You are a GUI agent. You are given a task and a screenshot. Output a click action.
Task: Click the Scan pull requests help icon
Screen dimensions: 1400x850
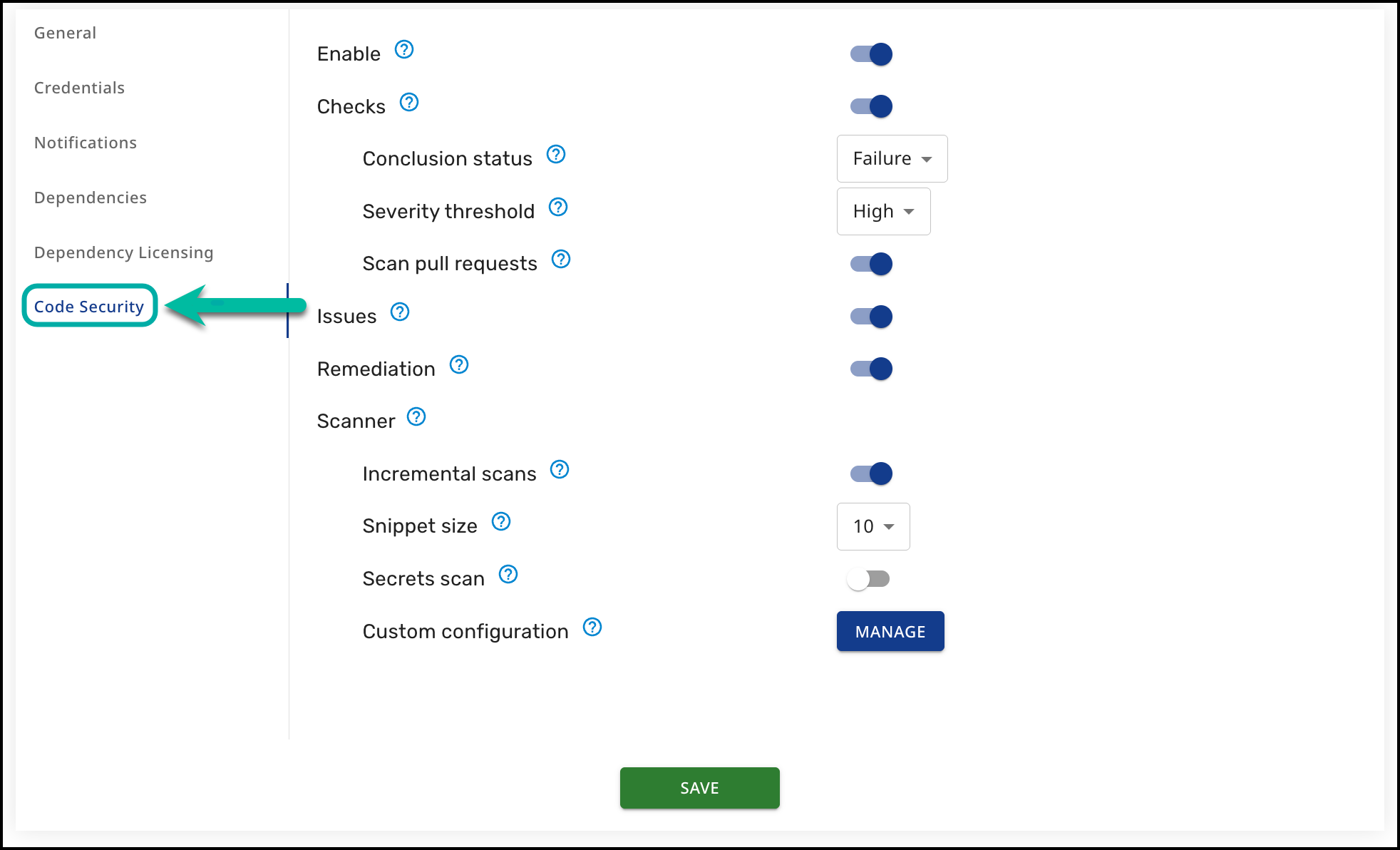(x=561, y=260)
